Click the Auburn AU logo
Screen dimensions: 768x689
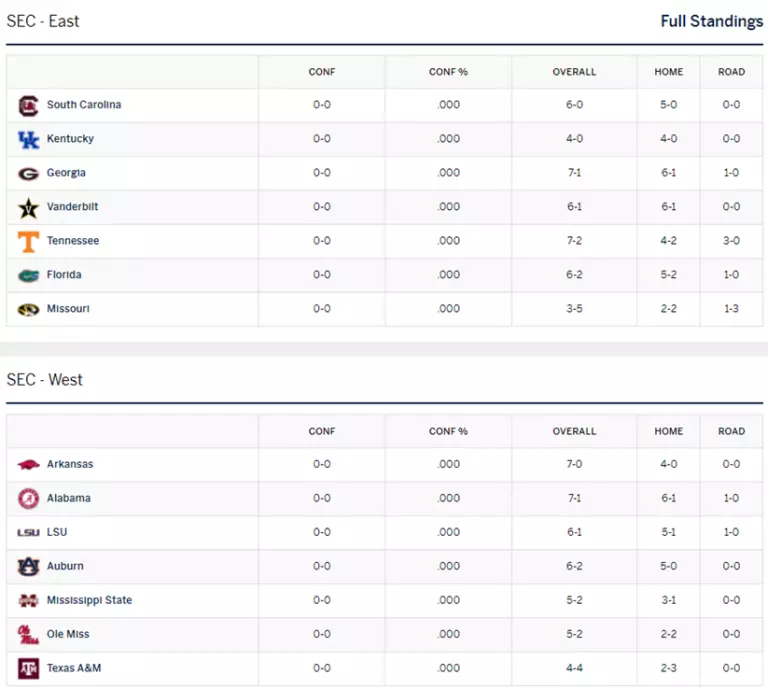tap(28, 567)
